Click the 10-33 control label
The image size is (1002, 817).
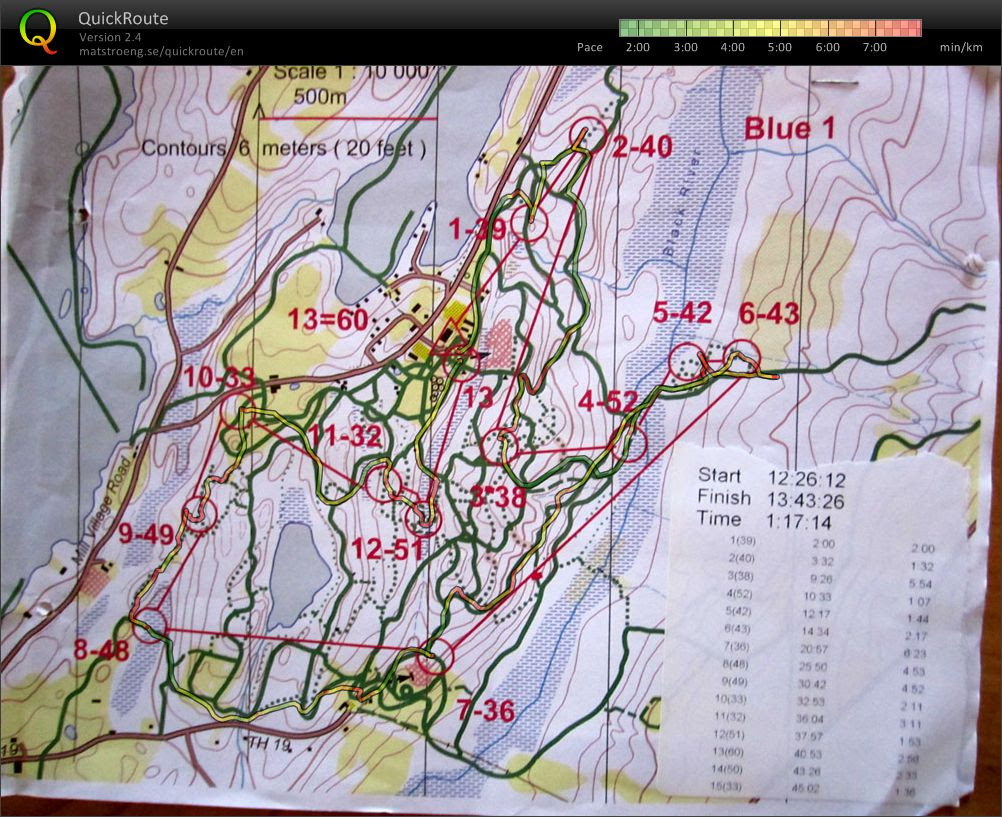pos(219,378)
